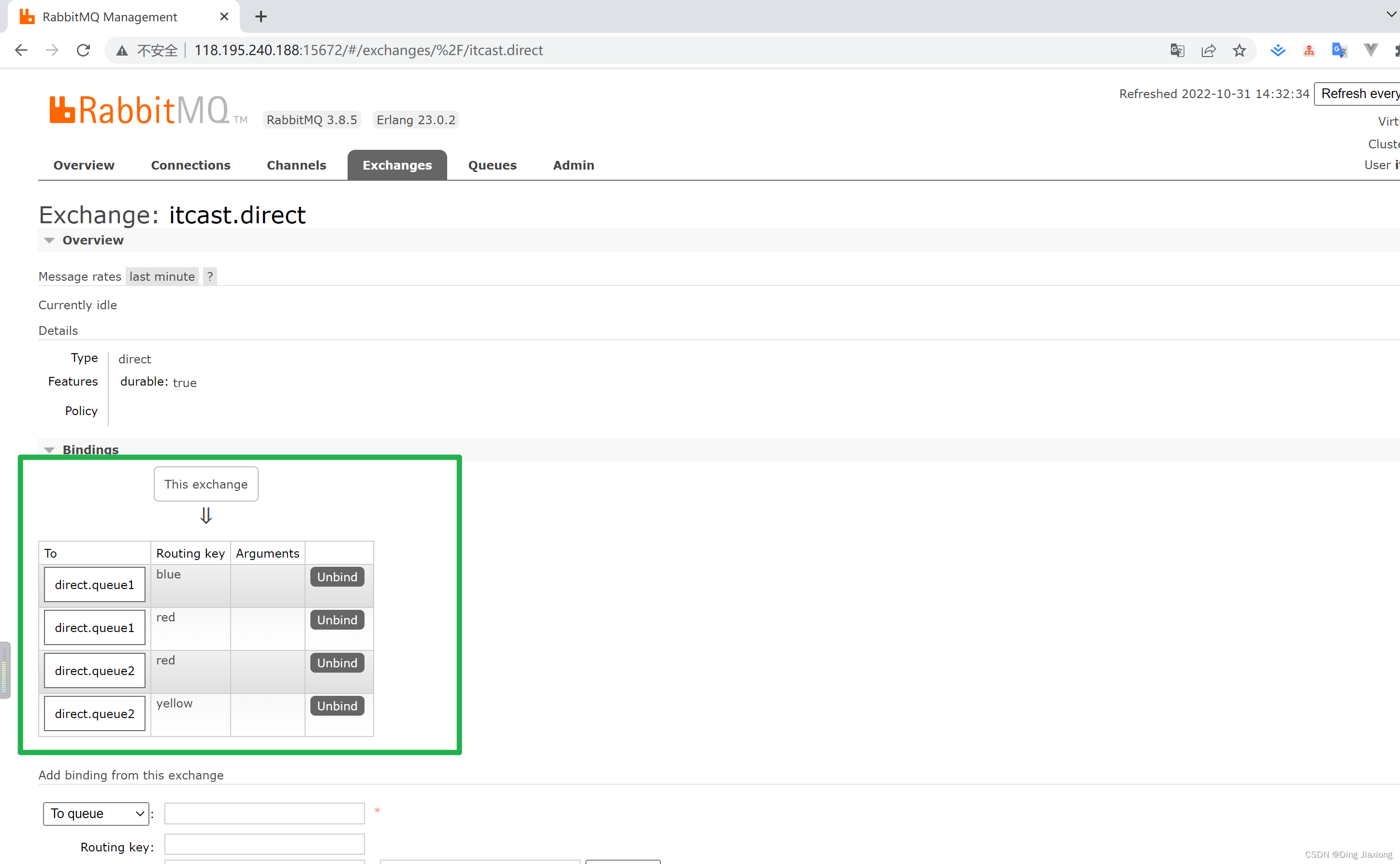This screenshot has height=864, width=1400.
Task: Close the RabbitMQ Management tab
Action: [x=224, y=16]
